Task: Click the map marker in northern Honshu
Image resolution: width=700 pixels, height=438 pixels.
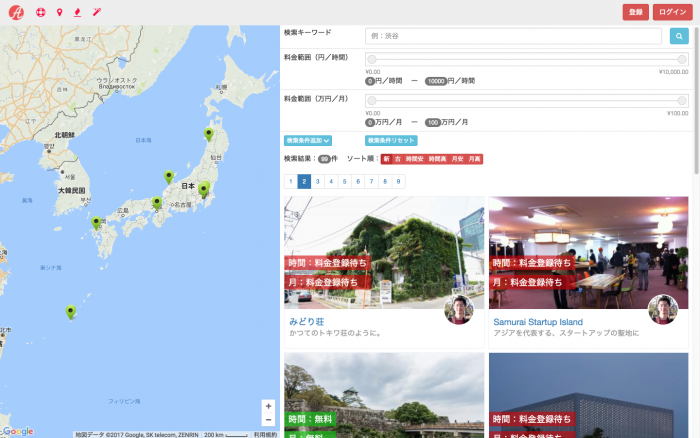Action: [x=208, y=134]
